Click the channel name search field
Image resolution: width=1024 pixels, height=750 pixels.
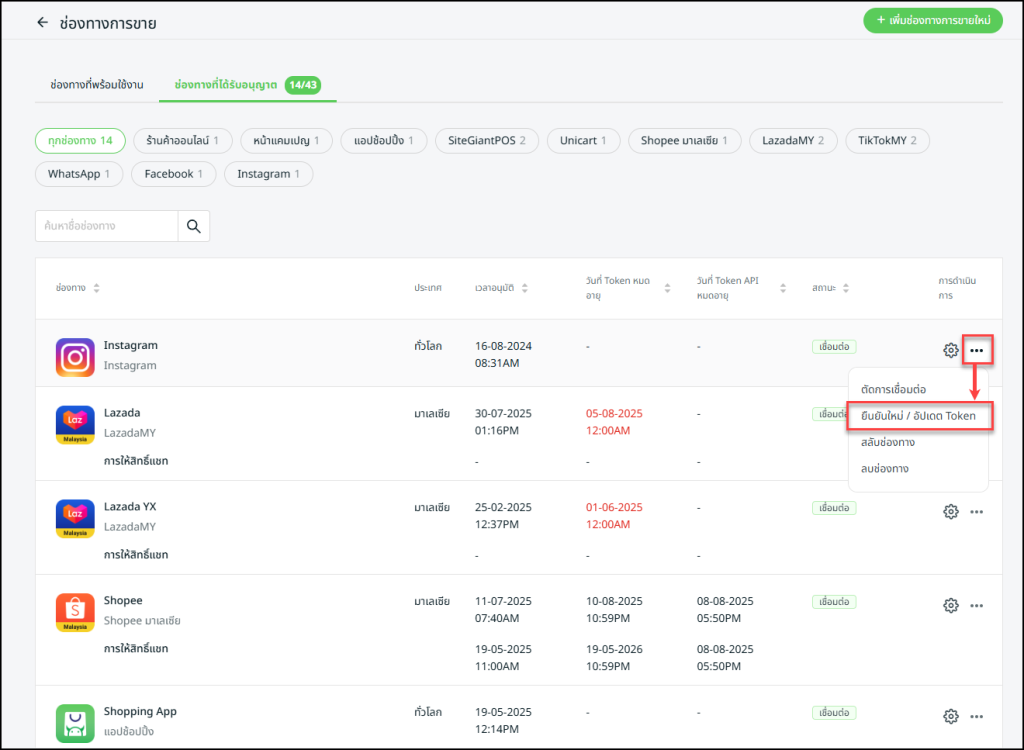click(107, 227)
